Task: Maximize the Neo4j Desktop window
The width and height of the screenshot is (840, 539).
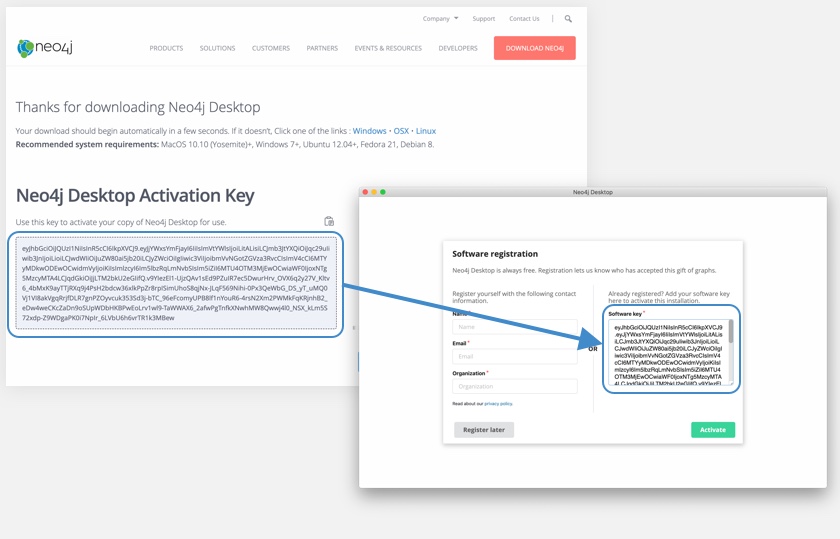Action: click(x=382, y=192)
